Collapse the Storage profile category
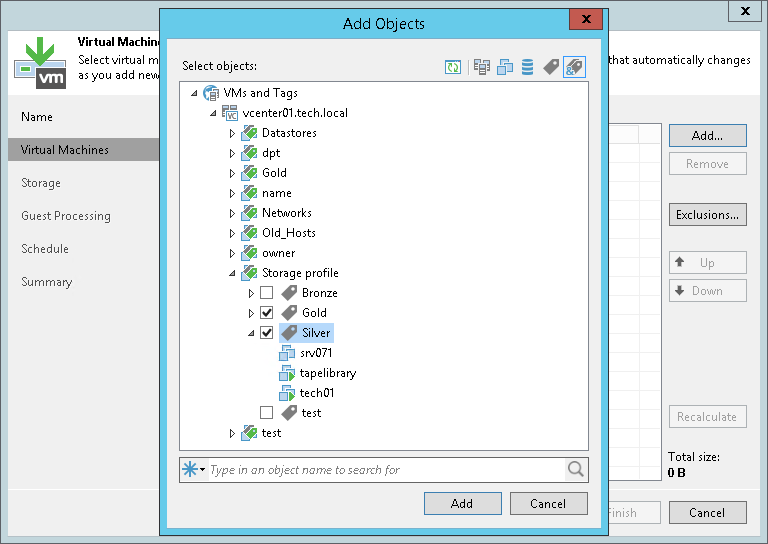 coord(232,273)
